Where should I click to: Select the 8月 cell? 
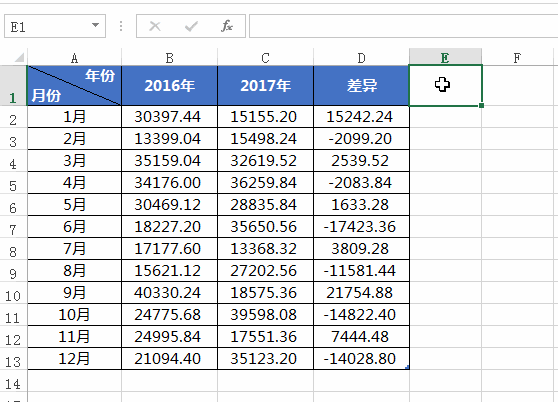point(74,271)
